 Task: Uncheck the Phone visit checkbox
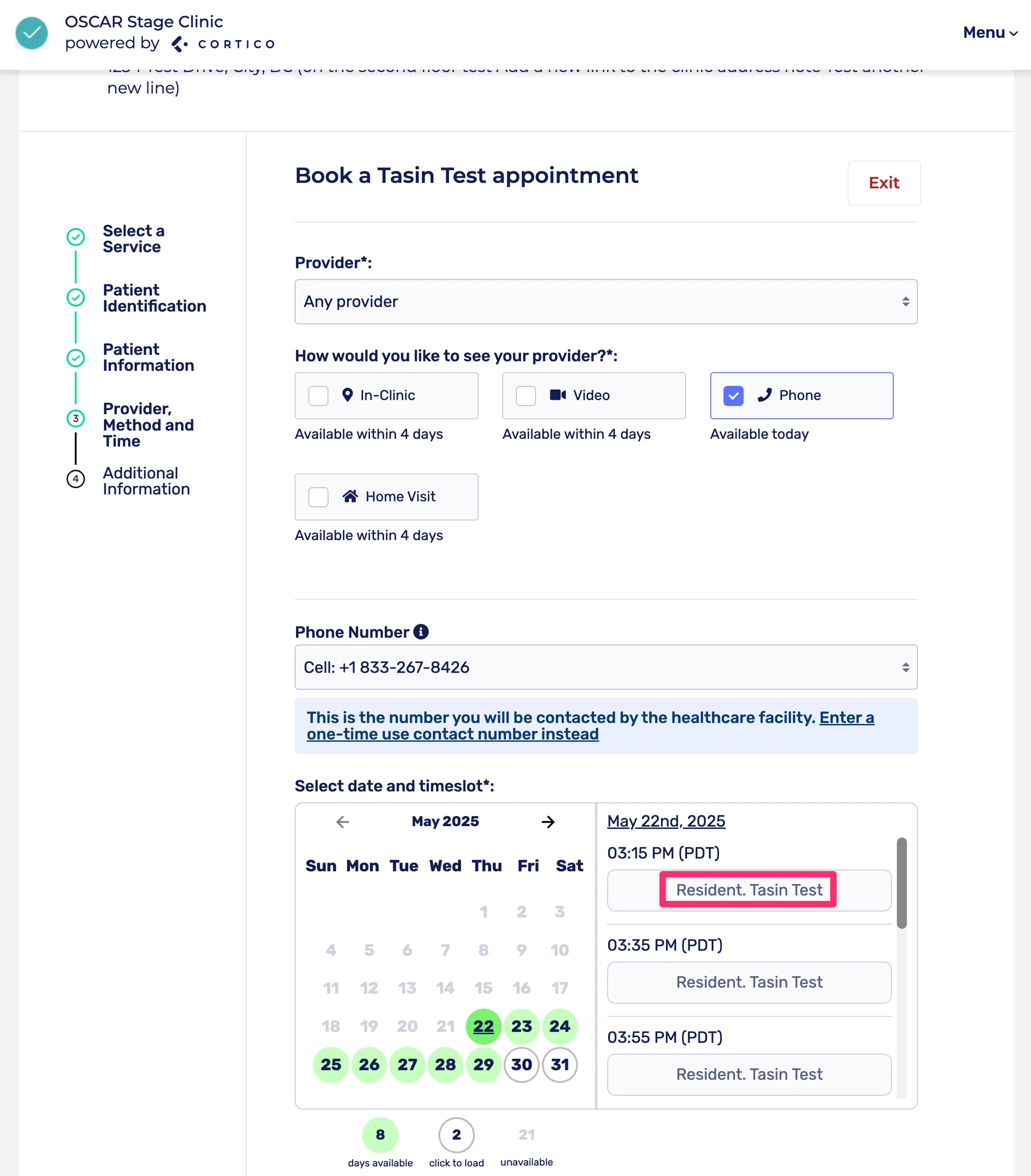733,396
